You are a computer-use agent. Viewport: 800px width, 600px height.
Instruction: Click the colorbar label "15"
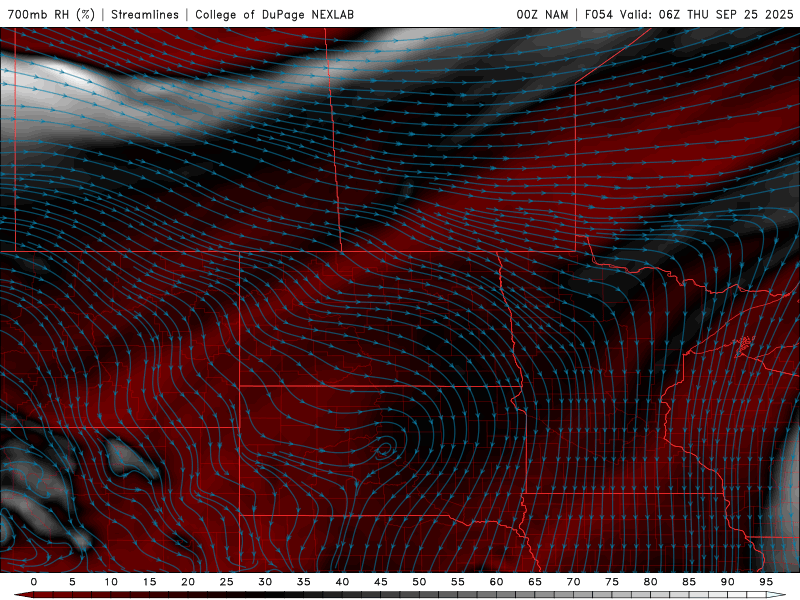click(149, 582)
